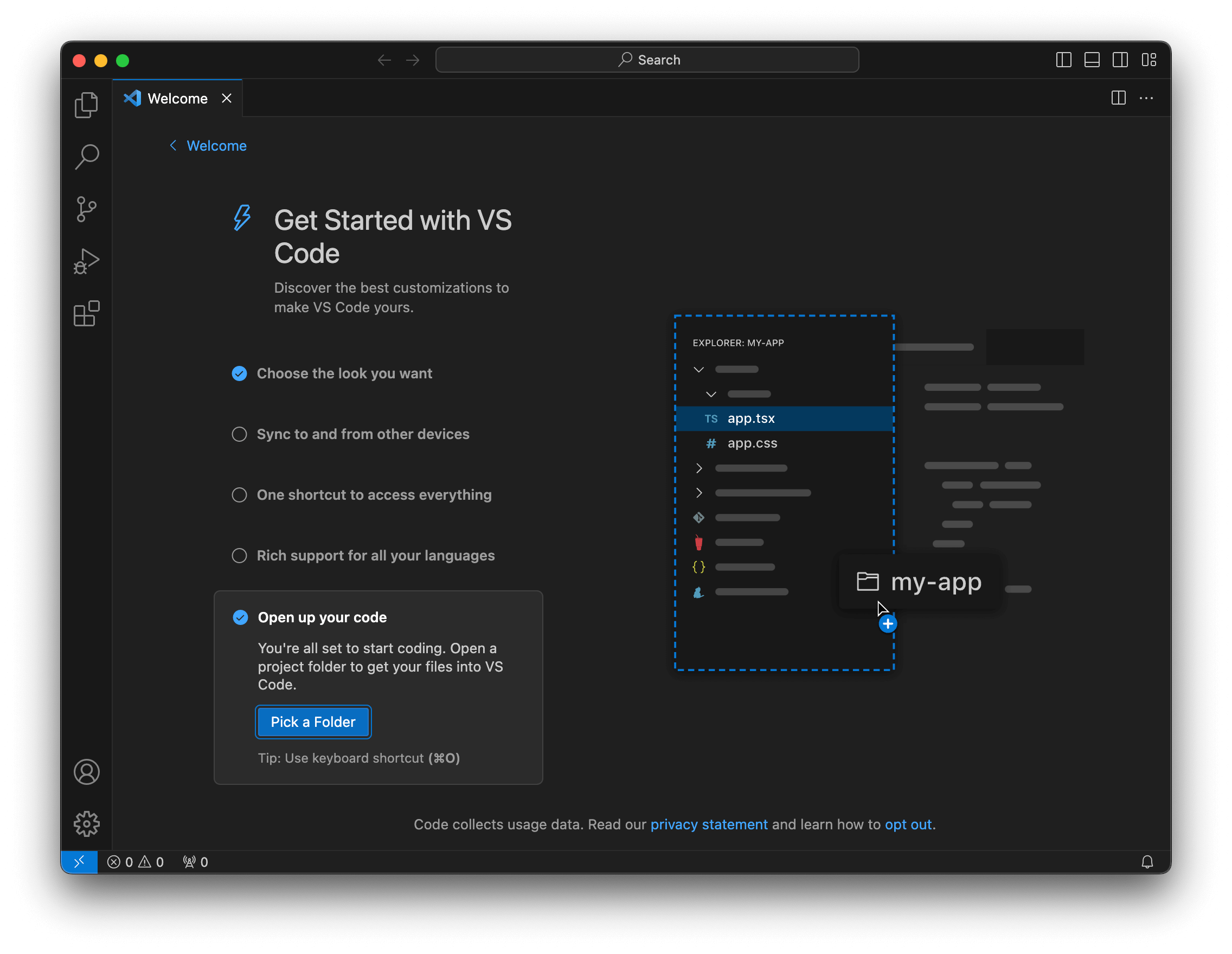Click the Pick a Folder button
The height and width of the screenshot is (954, 1232).
313,721
